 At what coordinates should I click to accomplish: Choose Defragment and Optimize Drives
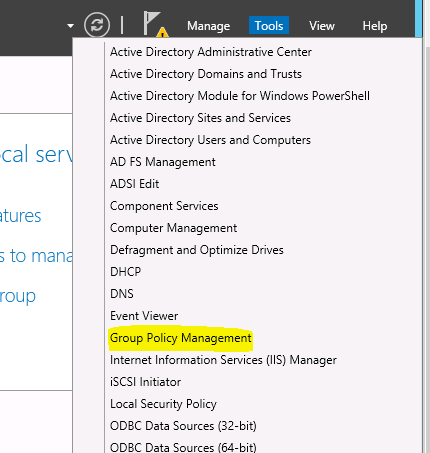tap(197, 250)
